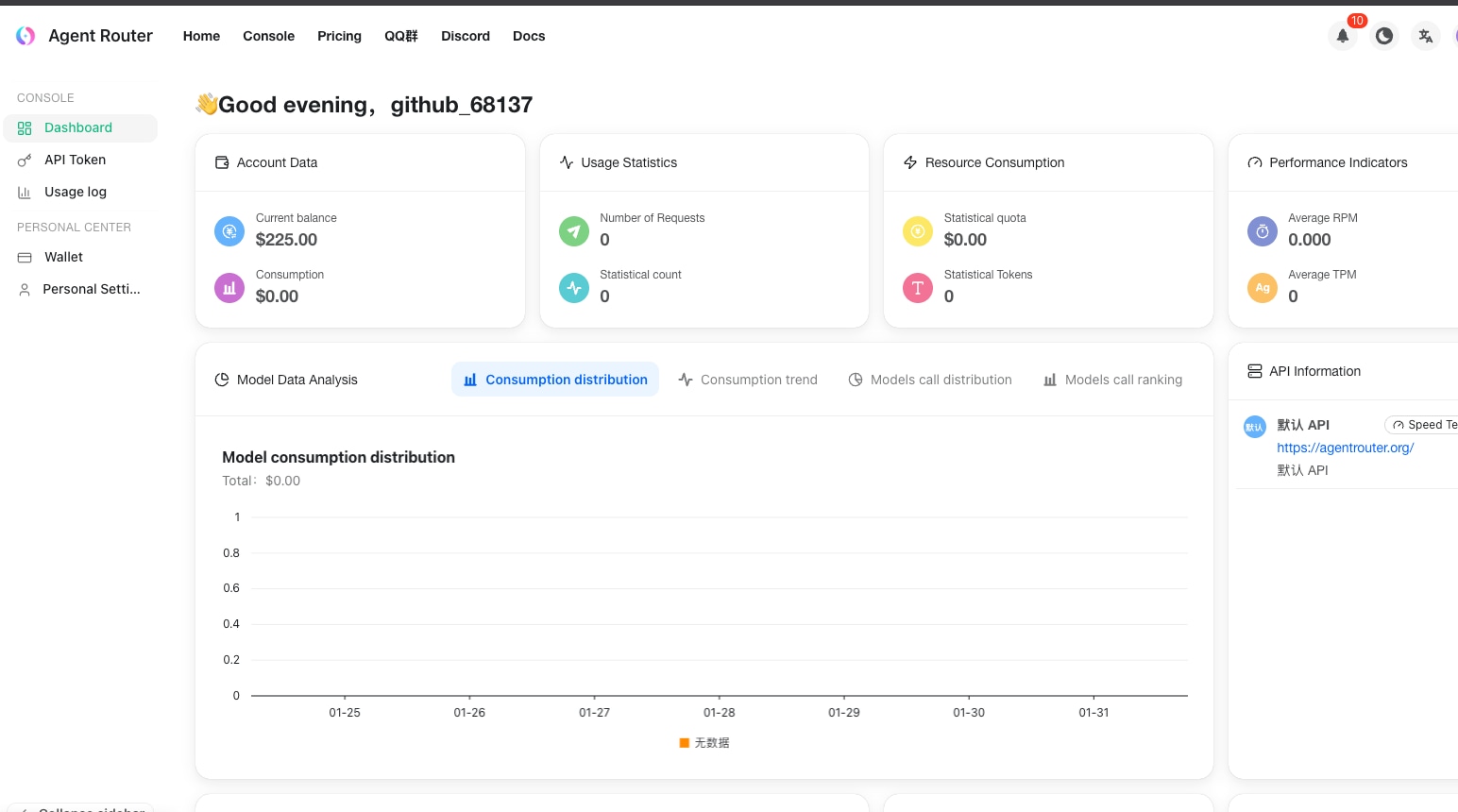Screen dimensions: 1458x812
Task: Click the yellow Statistical quota icon
Action: [917, 230]
